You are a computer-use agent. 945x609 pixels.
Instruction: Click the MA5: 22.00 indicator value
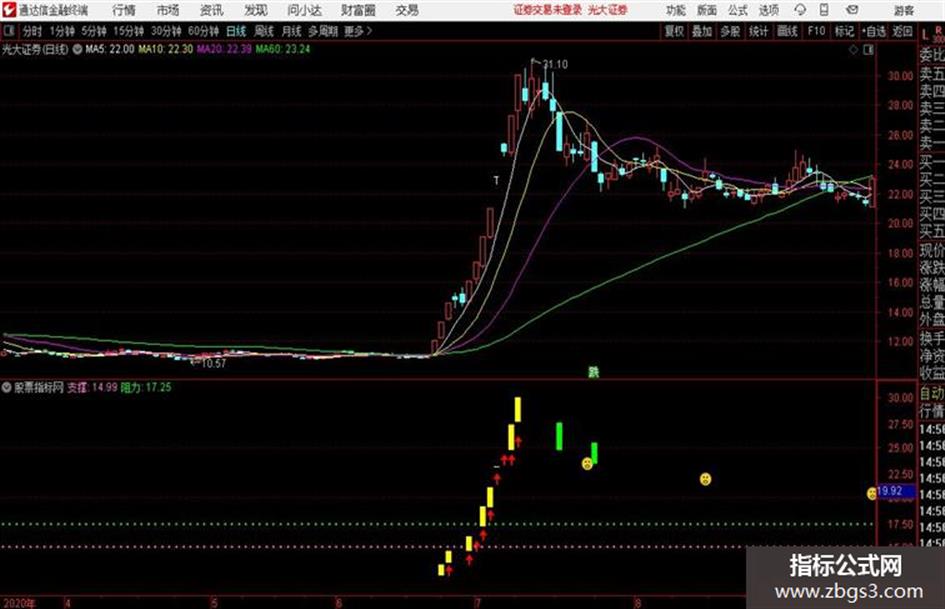[x=110, y=49]
